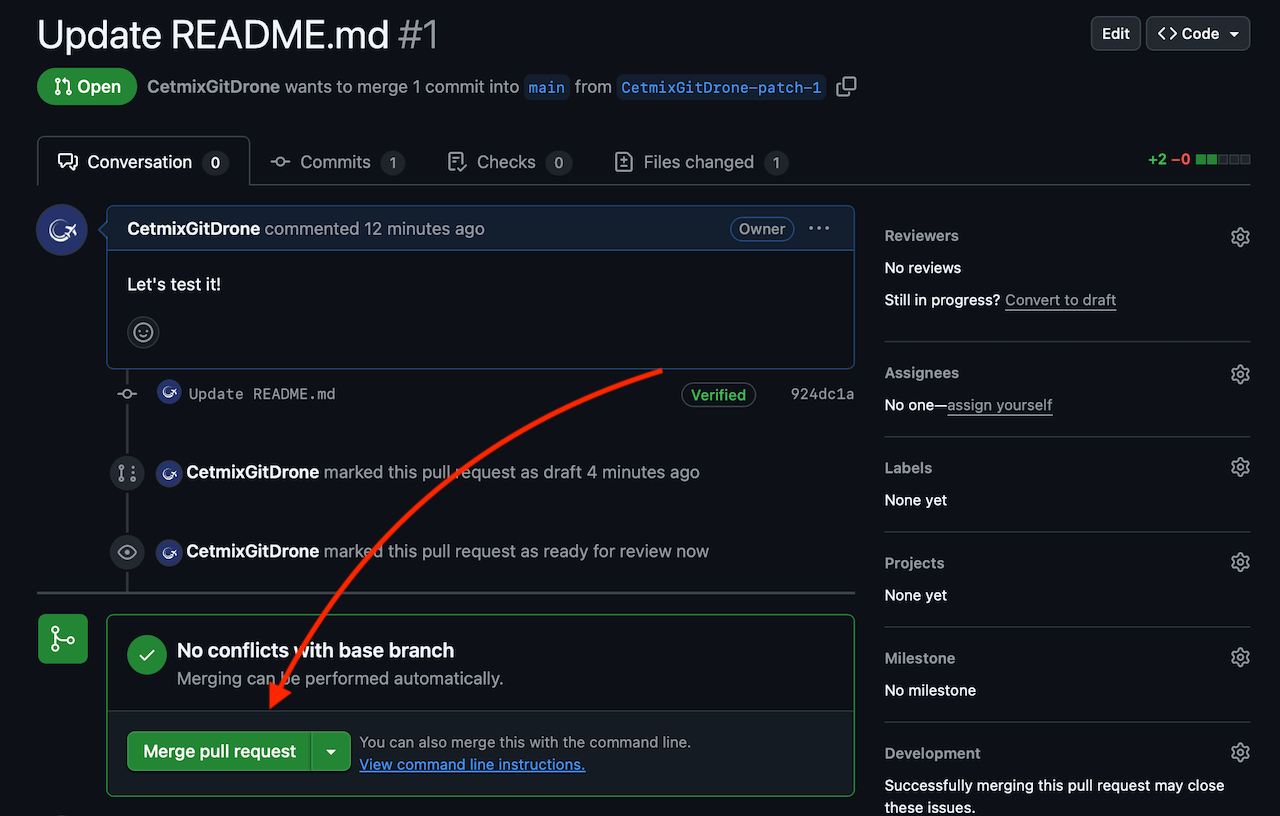
Task: Open the Reviewers settings gear
Action: [1240, 237]
